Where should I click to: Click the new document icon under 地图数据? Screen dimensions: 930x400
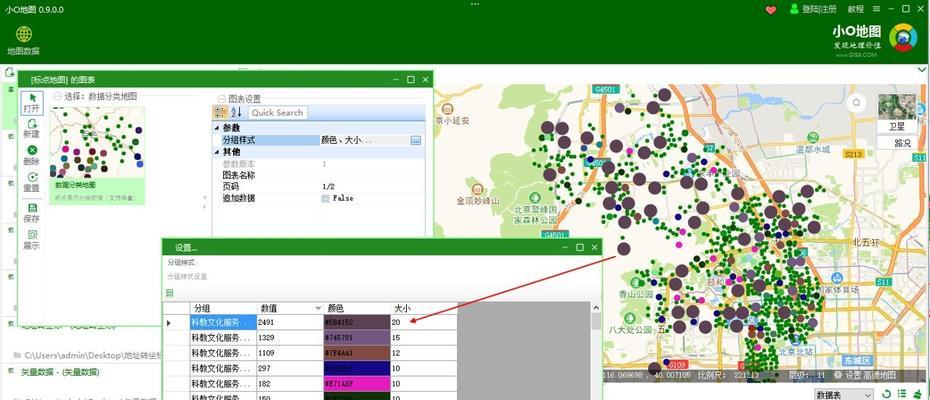[x=9, y=72]
